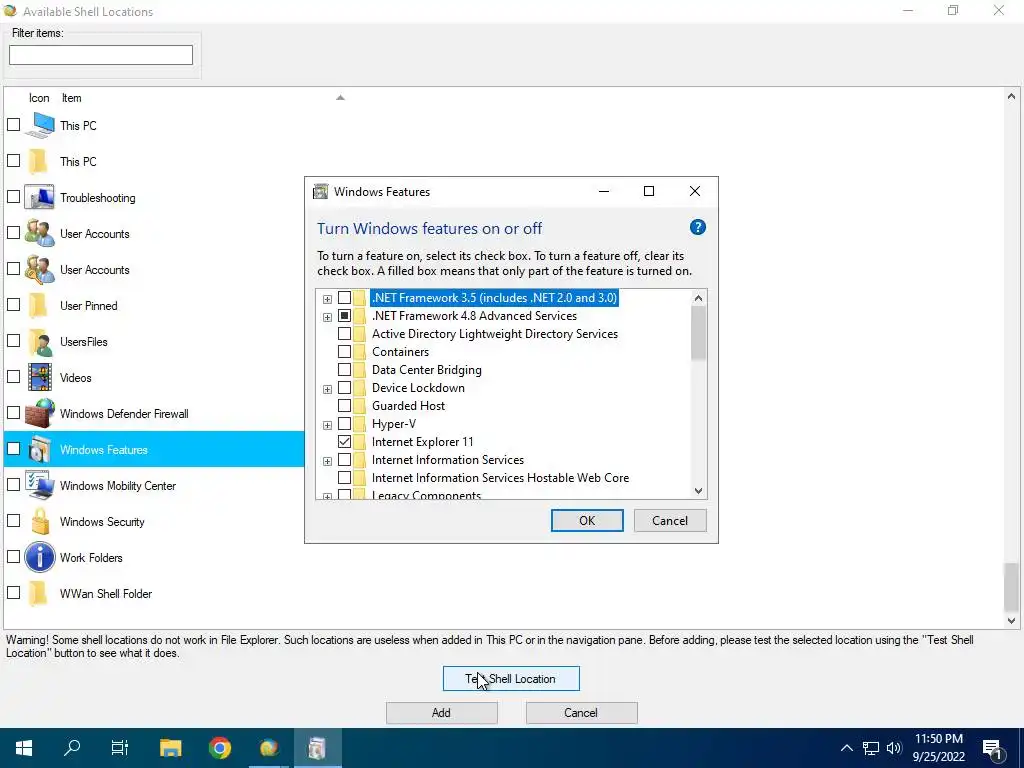Enable .NET Framework 3.5 checkbox
Image resolution: width=1024 pixels, height=768 pixels.
pyautogui.click(x=344, y=298)
